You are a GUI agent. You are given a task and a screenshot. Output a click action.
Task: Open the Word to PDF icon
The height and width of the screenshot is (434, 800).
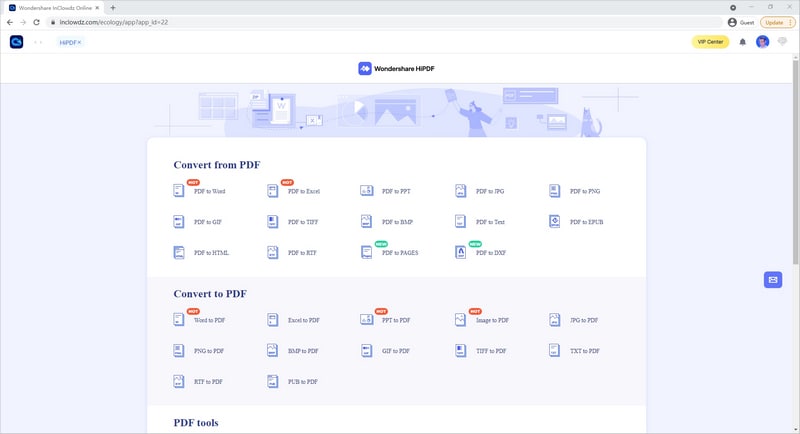(x=179, y=320)
